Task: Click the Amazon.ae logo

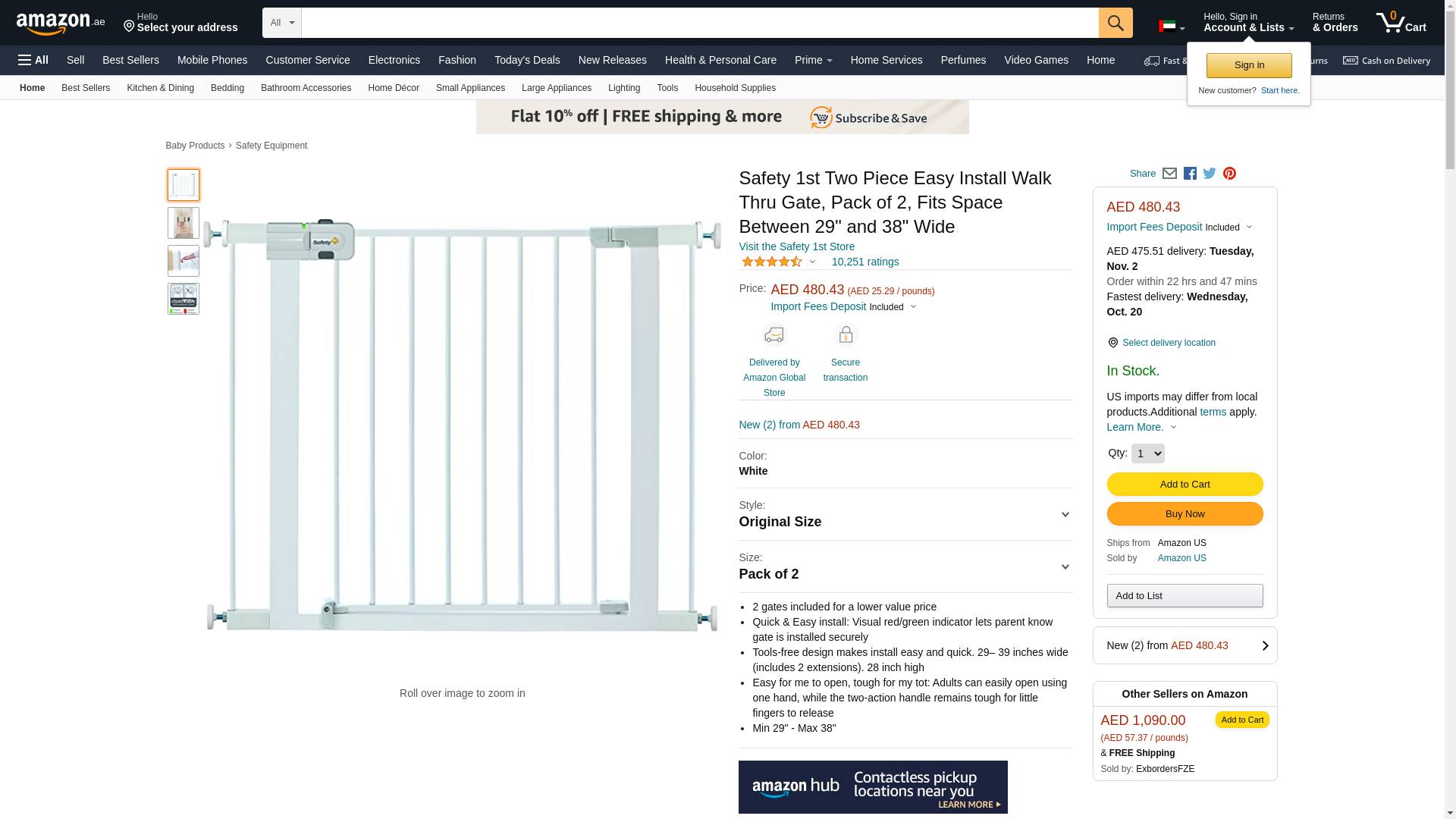Action: click(x=61, y=24)
